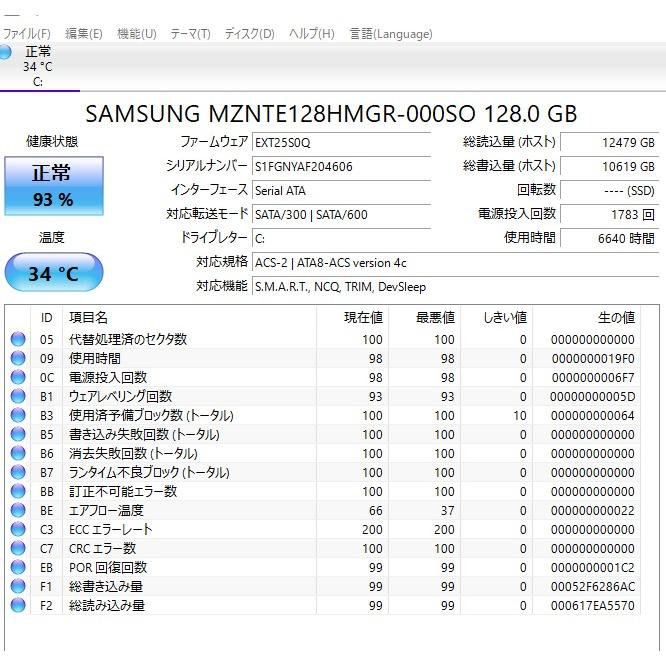The height and width of the screenshot is (666, 666).
Task: Click status icon for 0C 電源投入回数 row
Action: (18, 377)
